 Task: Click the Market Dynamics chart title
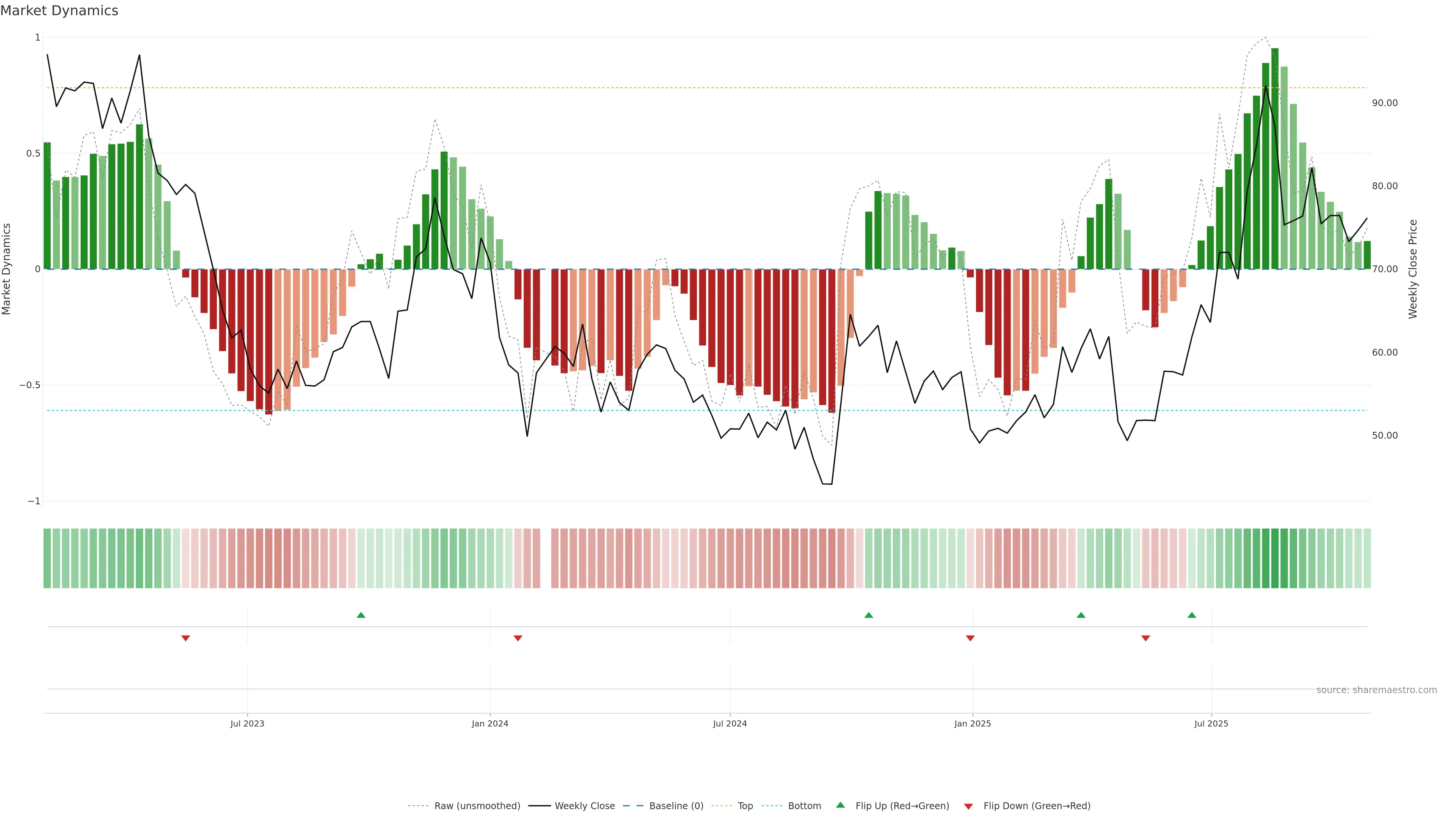pyautogui.click(x=60, y=11)
